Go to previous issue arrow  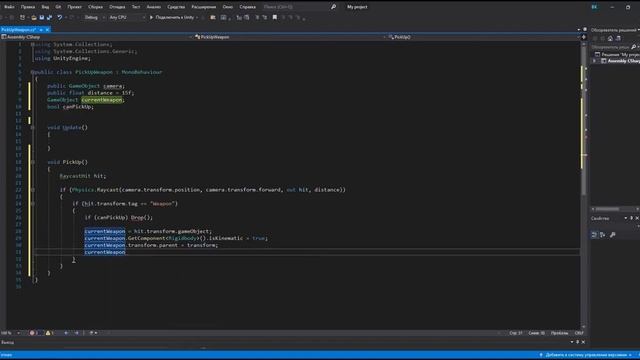[66, 333]
